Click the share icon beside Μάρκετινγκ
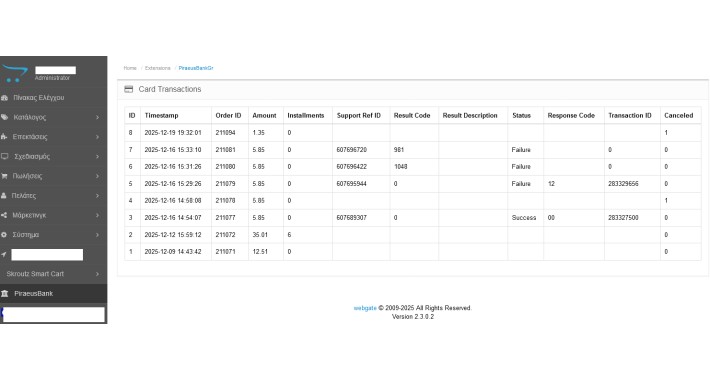710x380 pixels. [4, 215]
